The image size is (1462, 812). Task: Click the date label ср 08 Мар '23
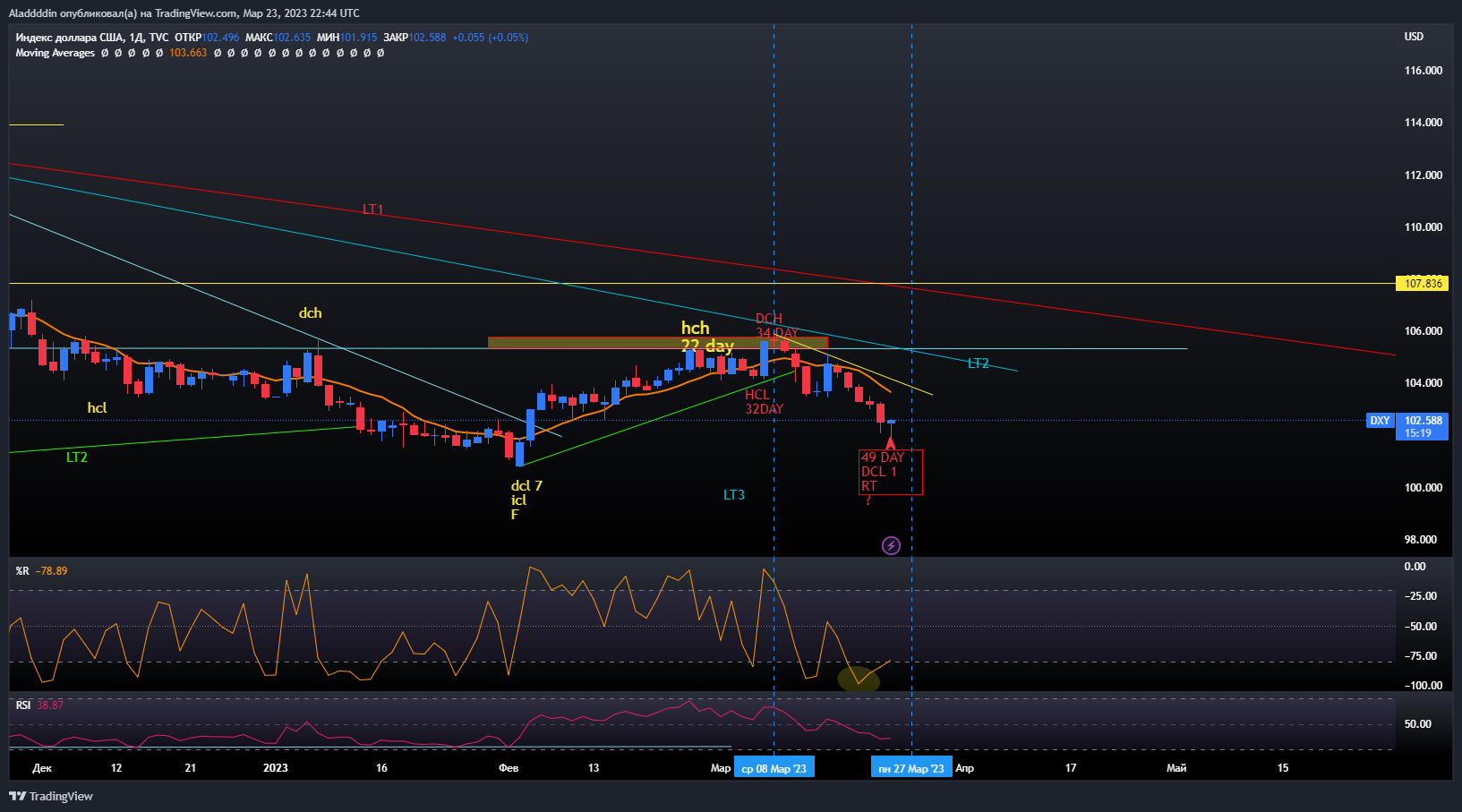pyautogui.click(x=774, y=768)
